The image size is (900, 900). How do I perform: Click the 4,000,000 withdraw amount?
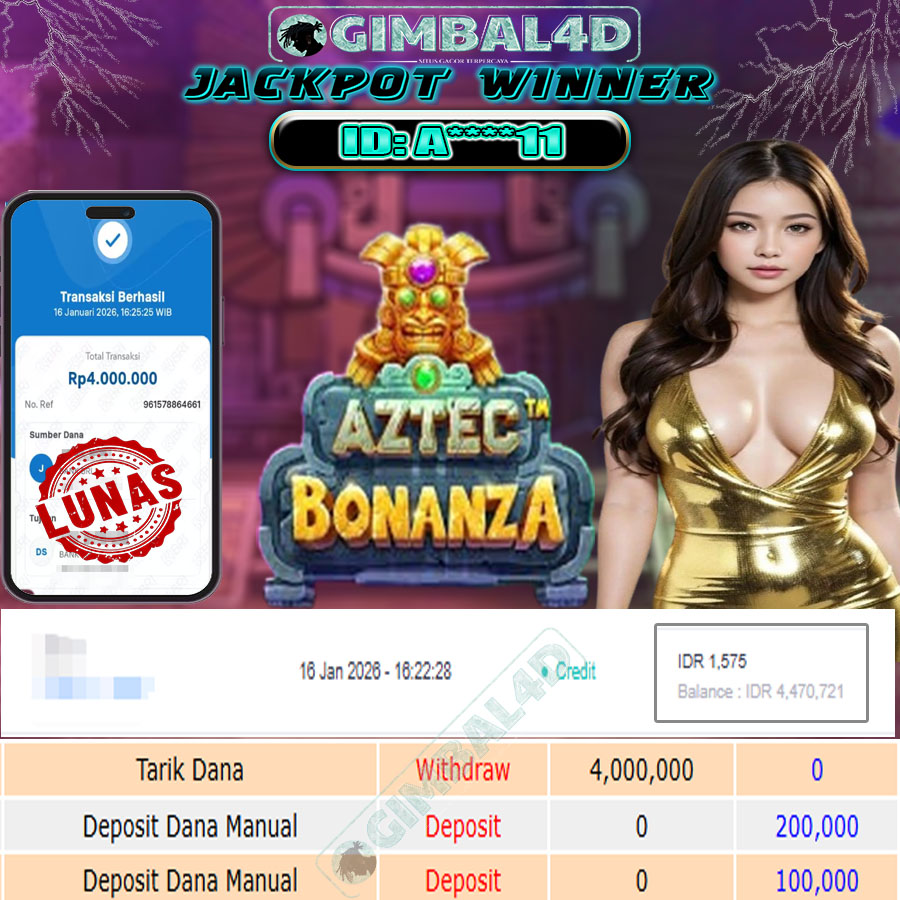pyautogui.click(x=641, y=770)
